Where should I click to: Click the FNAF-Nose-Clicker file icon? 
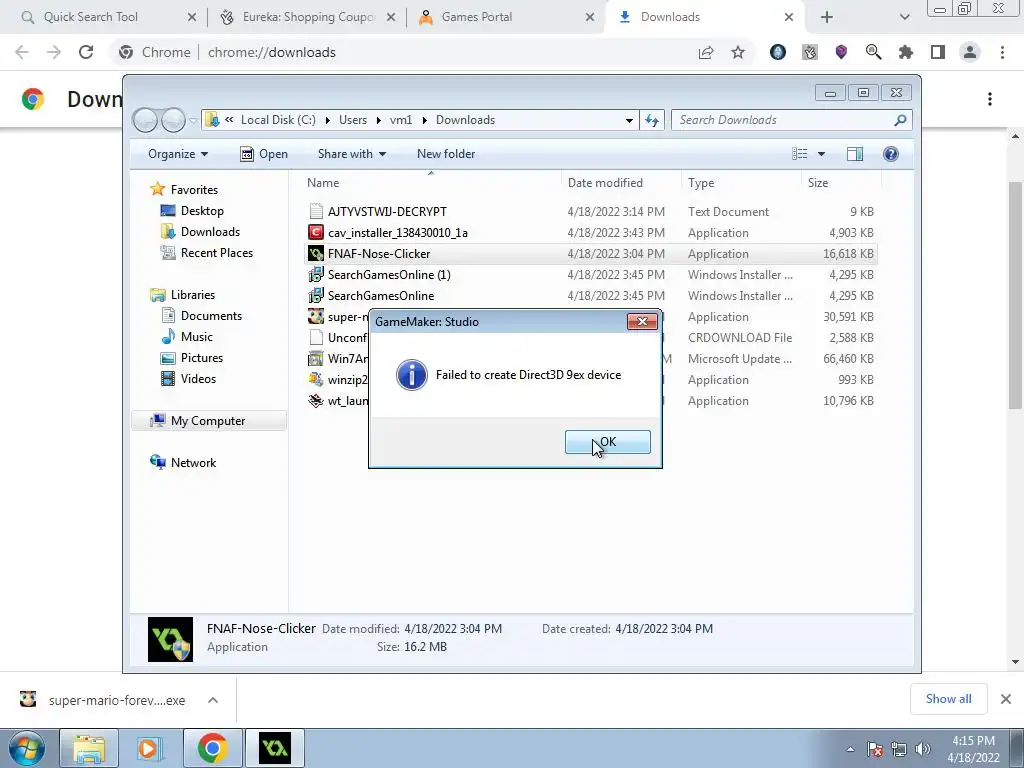click(316, 253)
